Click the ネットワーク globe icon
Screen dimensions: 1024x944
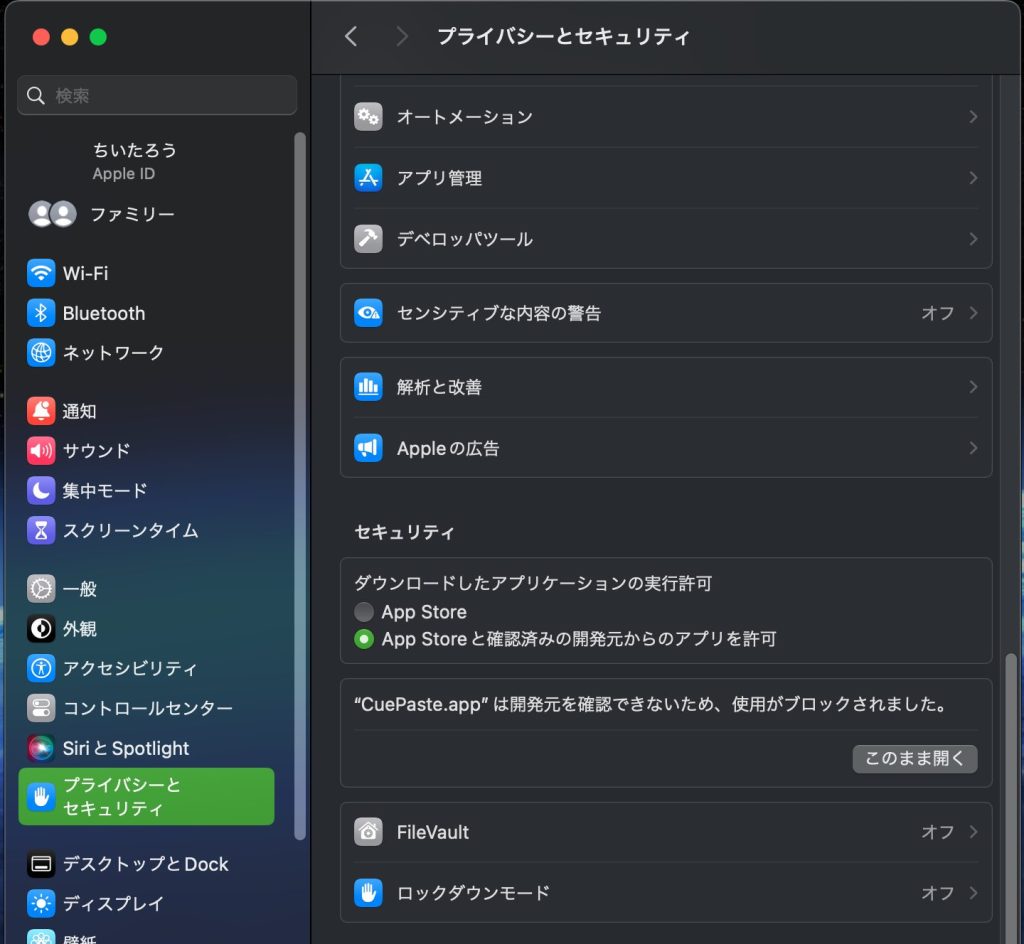pos(41,353)
